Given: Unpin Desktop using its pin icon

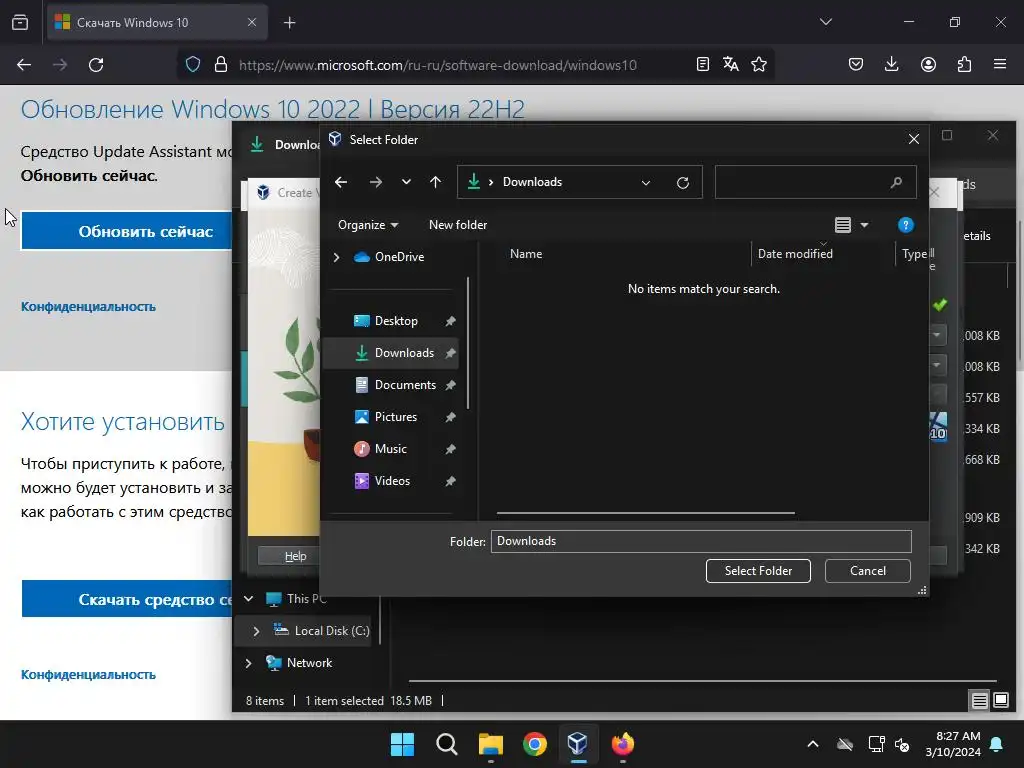Looking at the screenshot, I should (x=450, y=321).
